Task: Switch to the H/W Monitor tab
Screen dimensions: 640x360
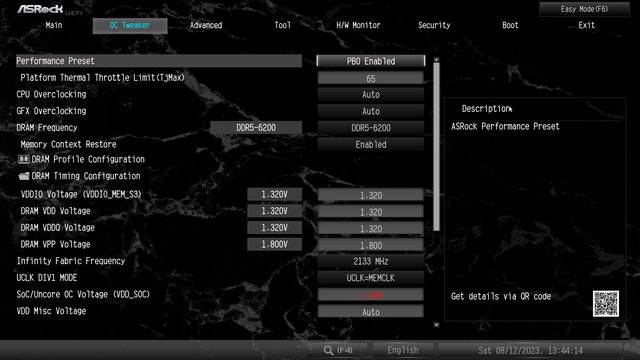Action: [358, 25]
